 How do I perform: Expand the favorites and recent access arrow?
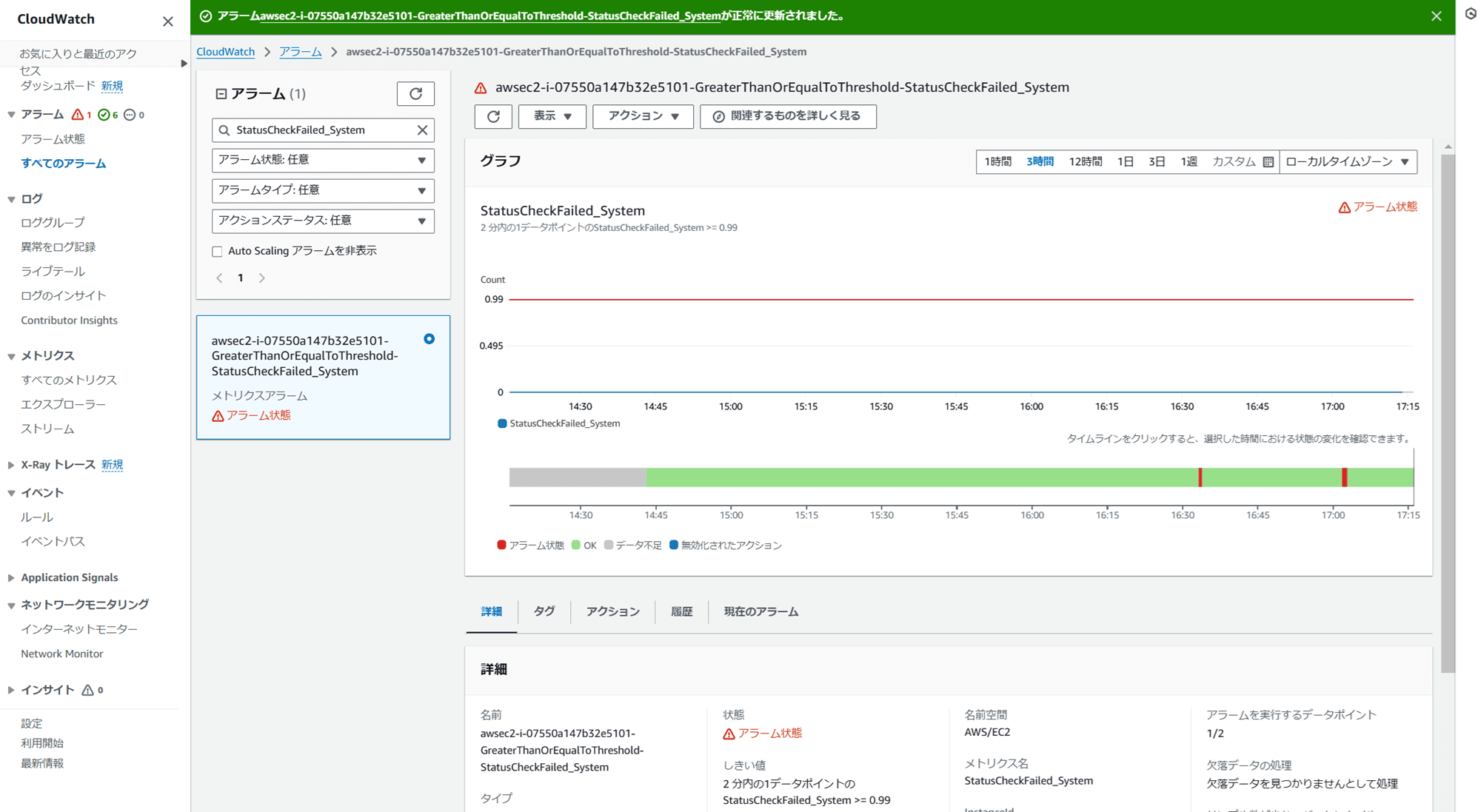(184, 64)
